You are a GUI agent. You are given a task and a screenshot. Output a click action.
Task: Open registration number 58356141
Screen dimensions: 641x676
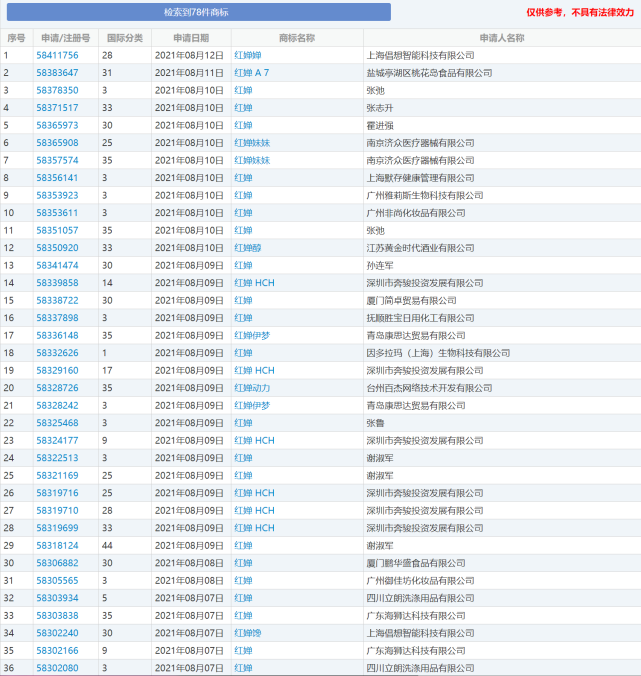pyautogui.click(x=57, y=178)
